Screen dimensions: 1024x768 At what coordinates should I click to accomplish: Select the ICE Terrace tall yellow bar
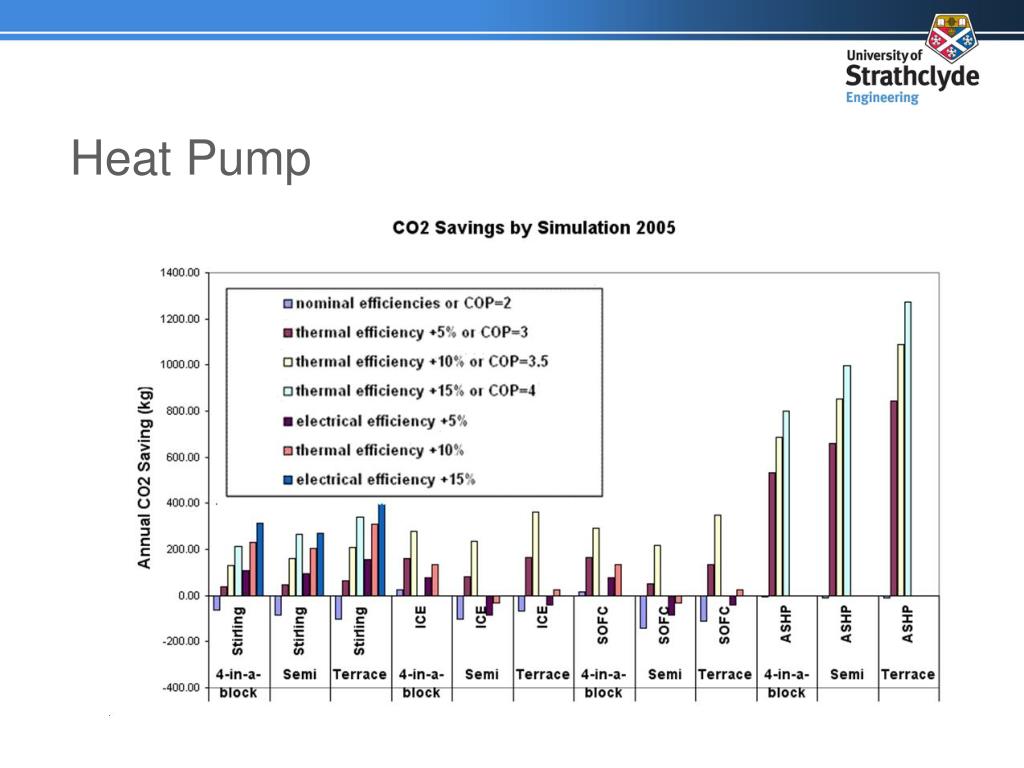tap(536, 554)
